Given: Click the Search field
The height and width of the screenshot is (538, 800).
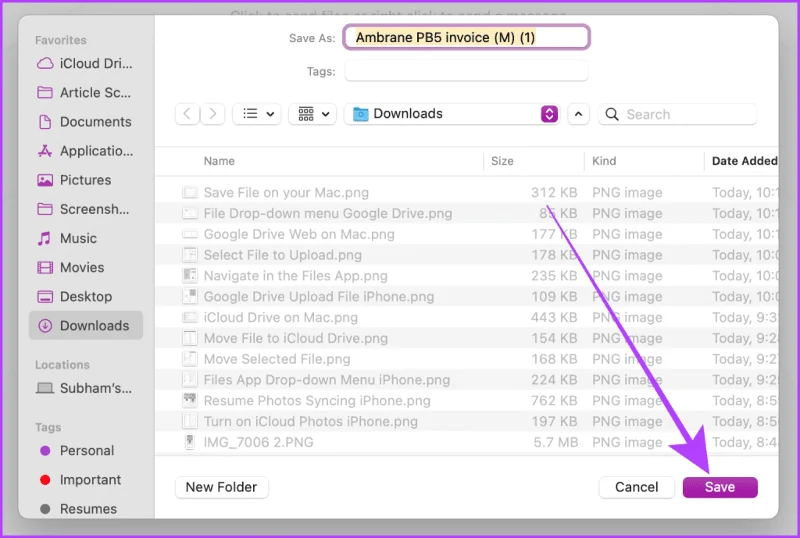Looking at the screenshot, I should click(x=678, y=114).
